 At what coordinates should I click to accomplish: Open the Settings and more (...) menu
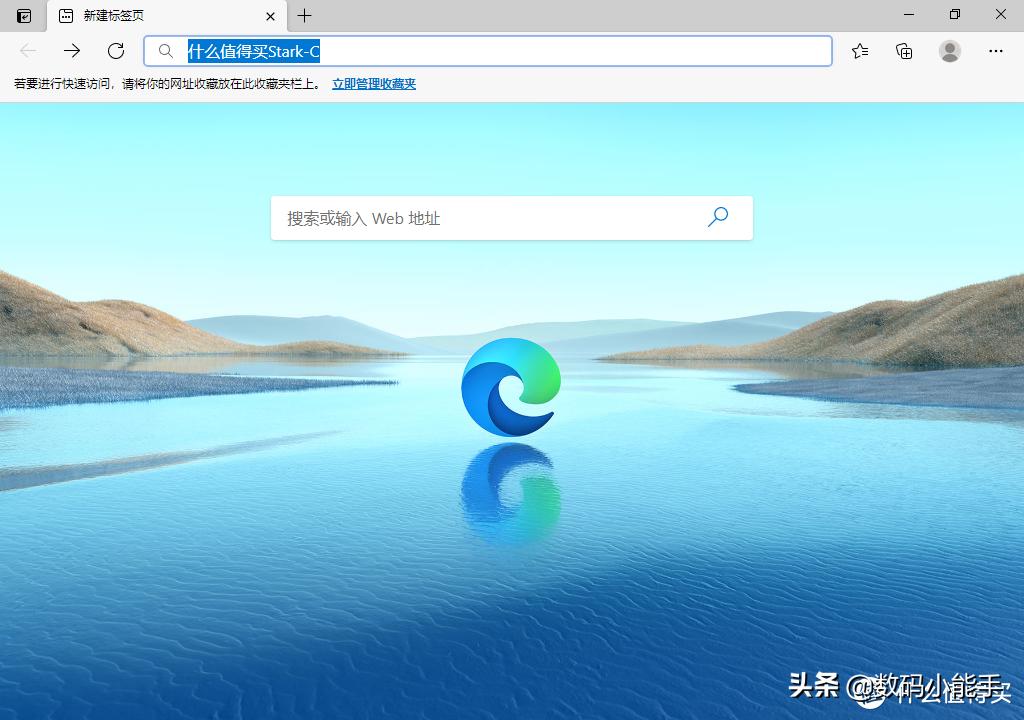995,50
